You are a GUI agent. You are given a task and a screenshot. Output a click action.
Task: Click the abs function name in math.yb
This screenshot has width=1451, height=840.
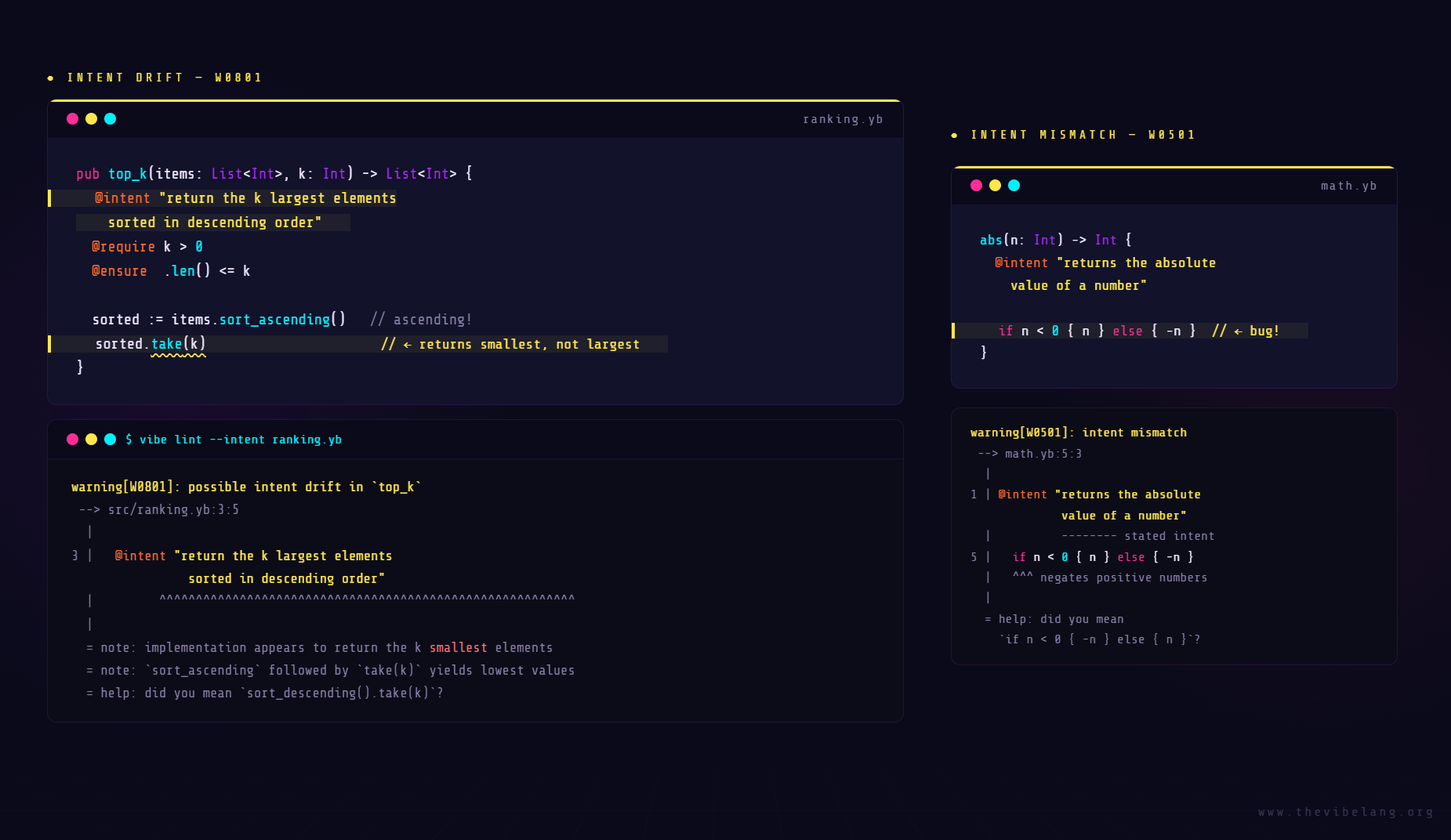click(x=991, y=241)
